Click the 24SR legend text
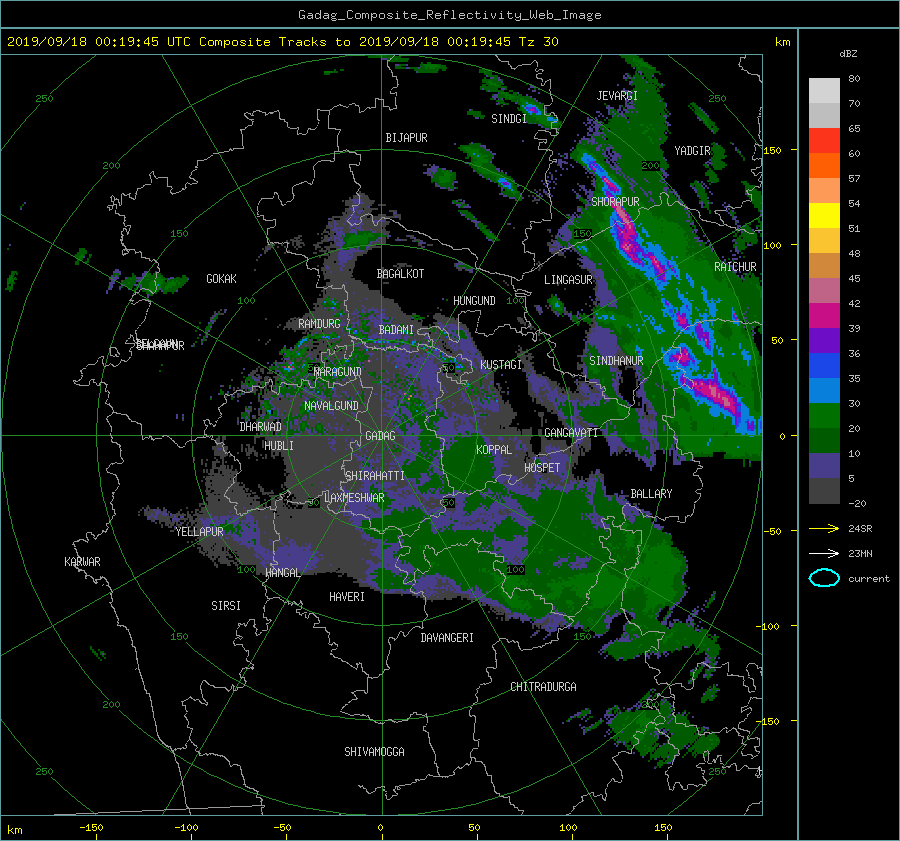 [x=860, y=528]
